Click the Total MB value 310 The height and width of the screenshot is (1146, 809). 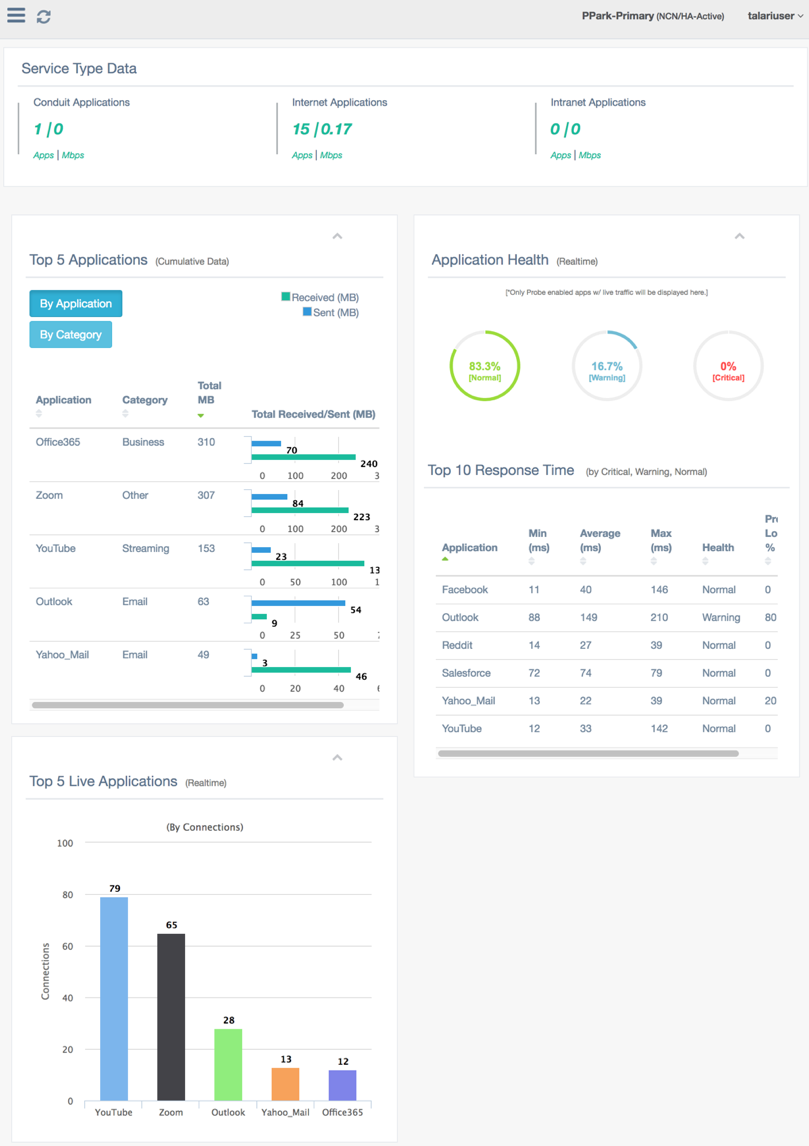206,442
